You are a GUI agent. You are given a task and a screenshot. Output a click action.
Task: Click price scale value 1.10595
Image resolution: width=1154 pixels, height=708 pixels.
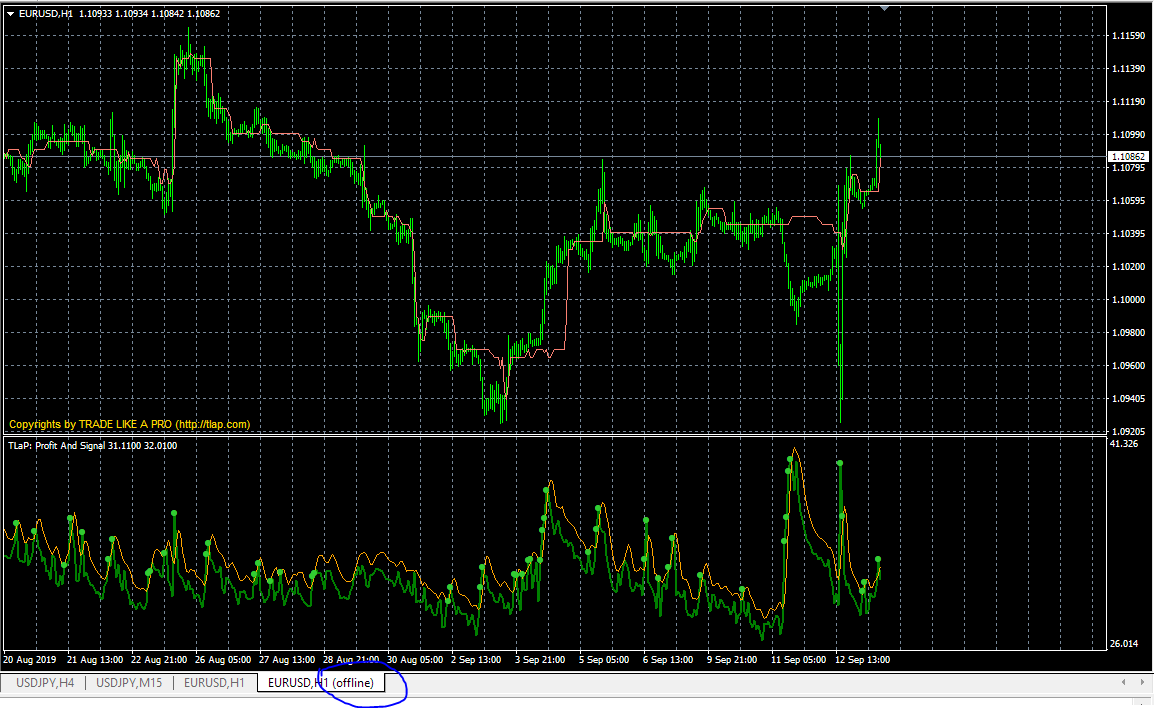[x=1128, y=200]
